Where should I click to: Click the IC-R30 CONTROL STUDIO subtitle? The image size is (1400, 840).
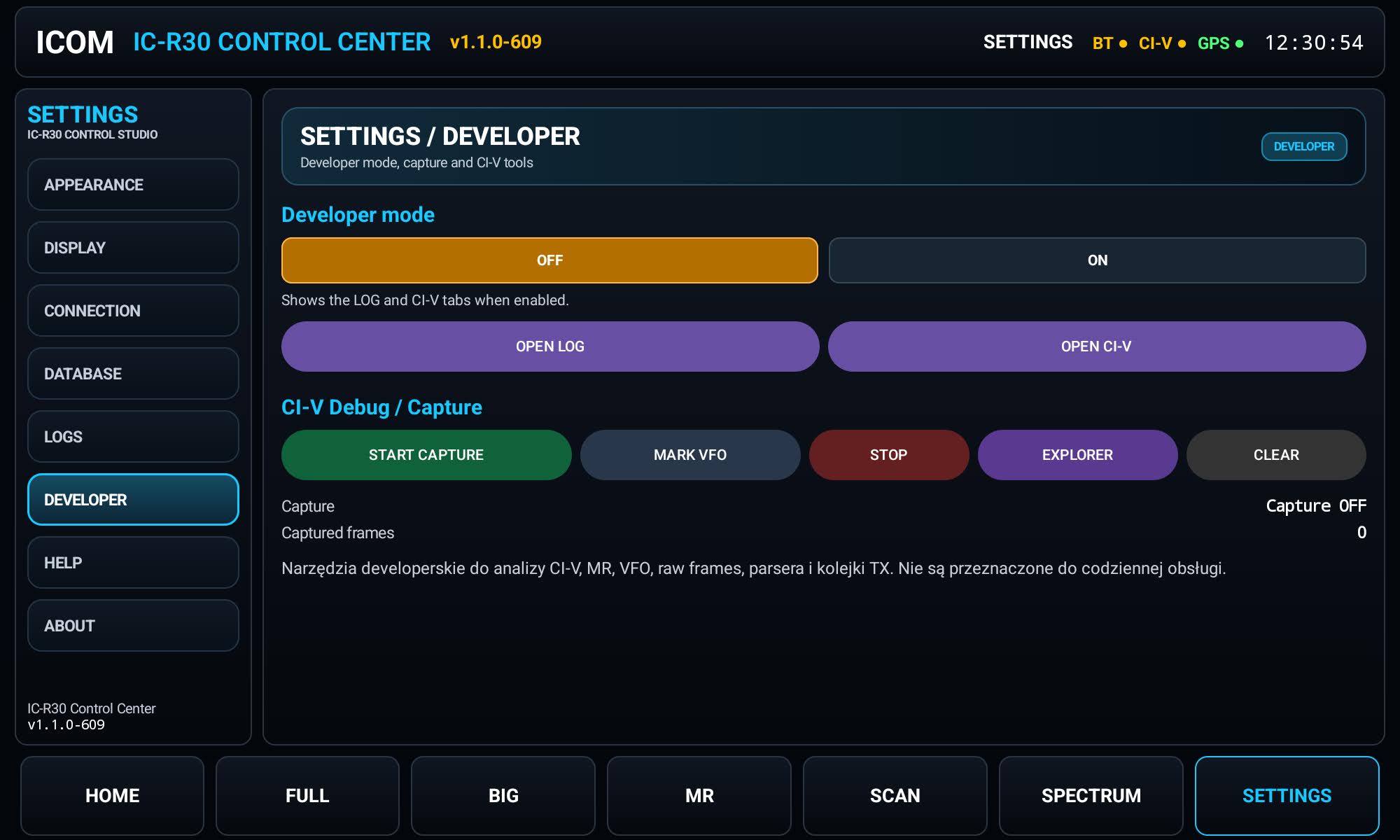92,134
